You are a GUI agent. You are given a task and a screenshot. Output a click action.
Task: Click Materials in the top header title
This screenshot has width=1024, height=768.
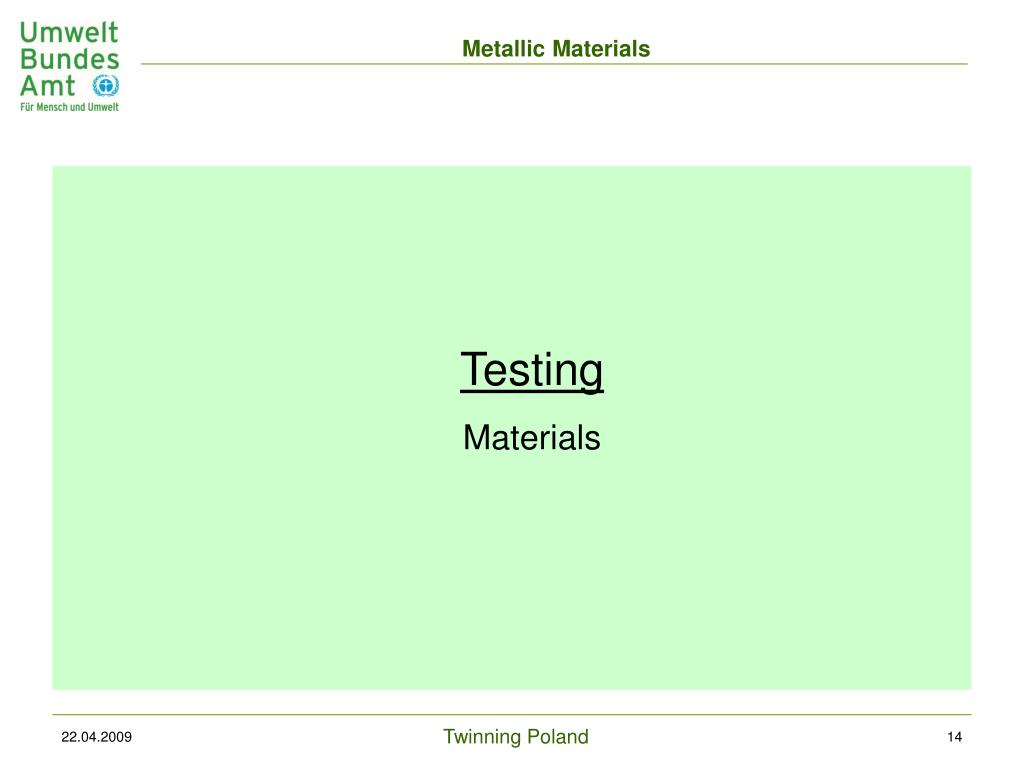click(x=601, y=49)
